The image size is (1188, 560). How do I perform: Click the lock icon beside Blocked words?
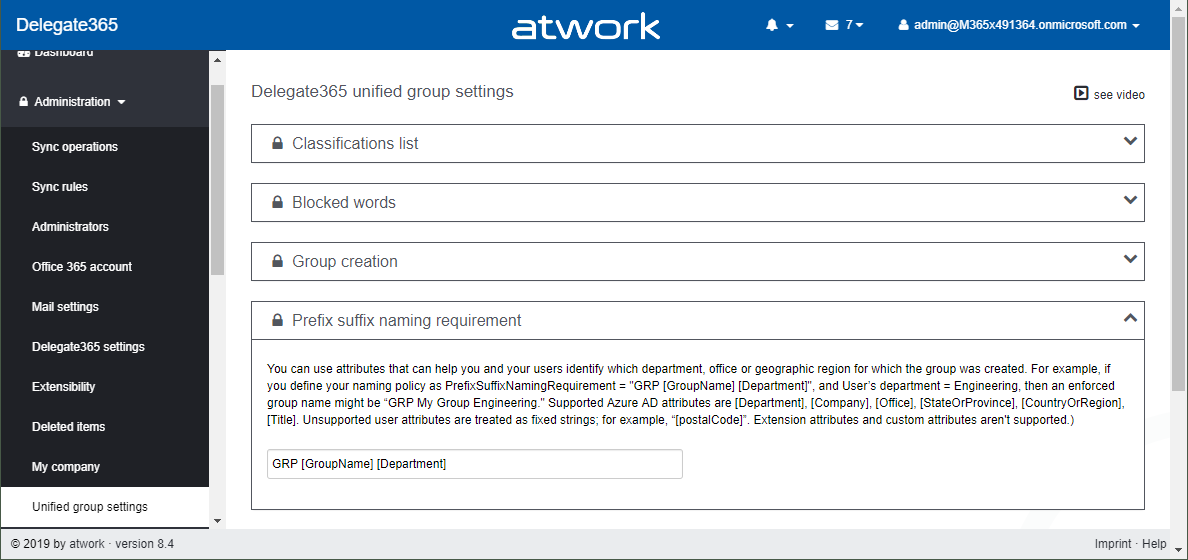click(x=277, y=203)
